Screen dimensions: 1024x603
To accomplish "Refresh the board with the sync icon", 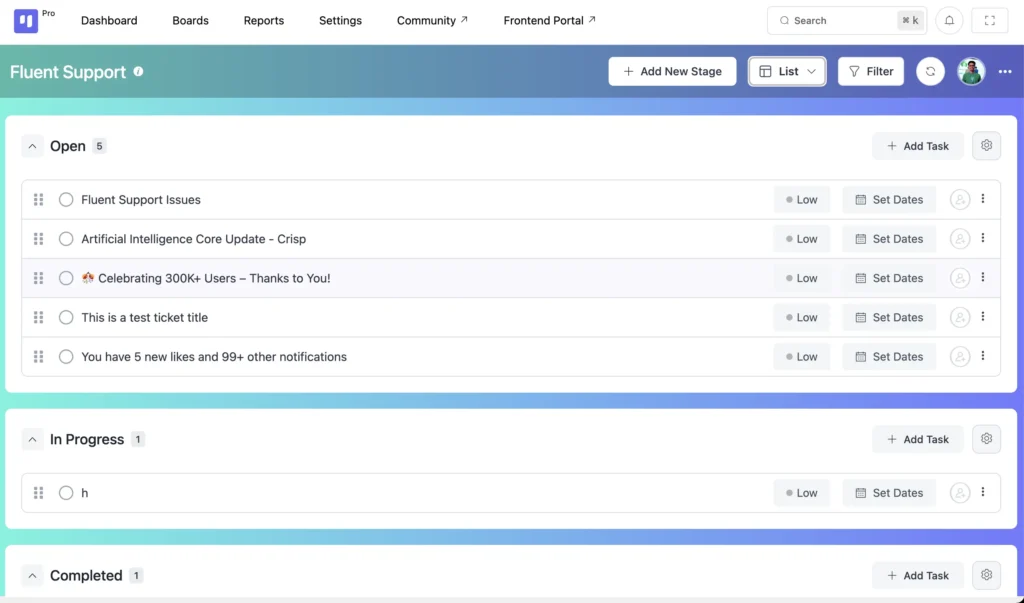I will pyautogui.click(x=930, y=71).
